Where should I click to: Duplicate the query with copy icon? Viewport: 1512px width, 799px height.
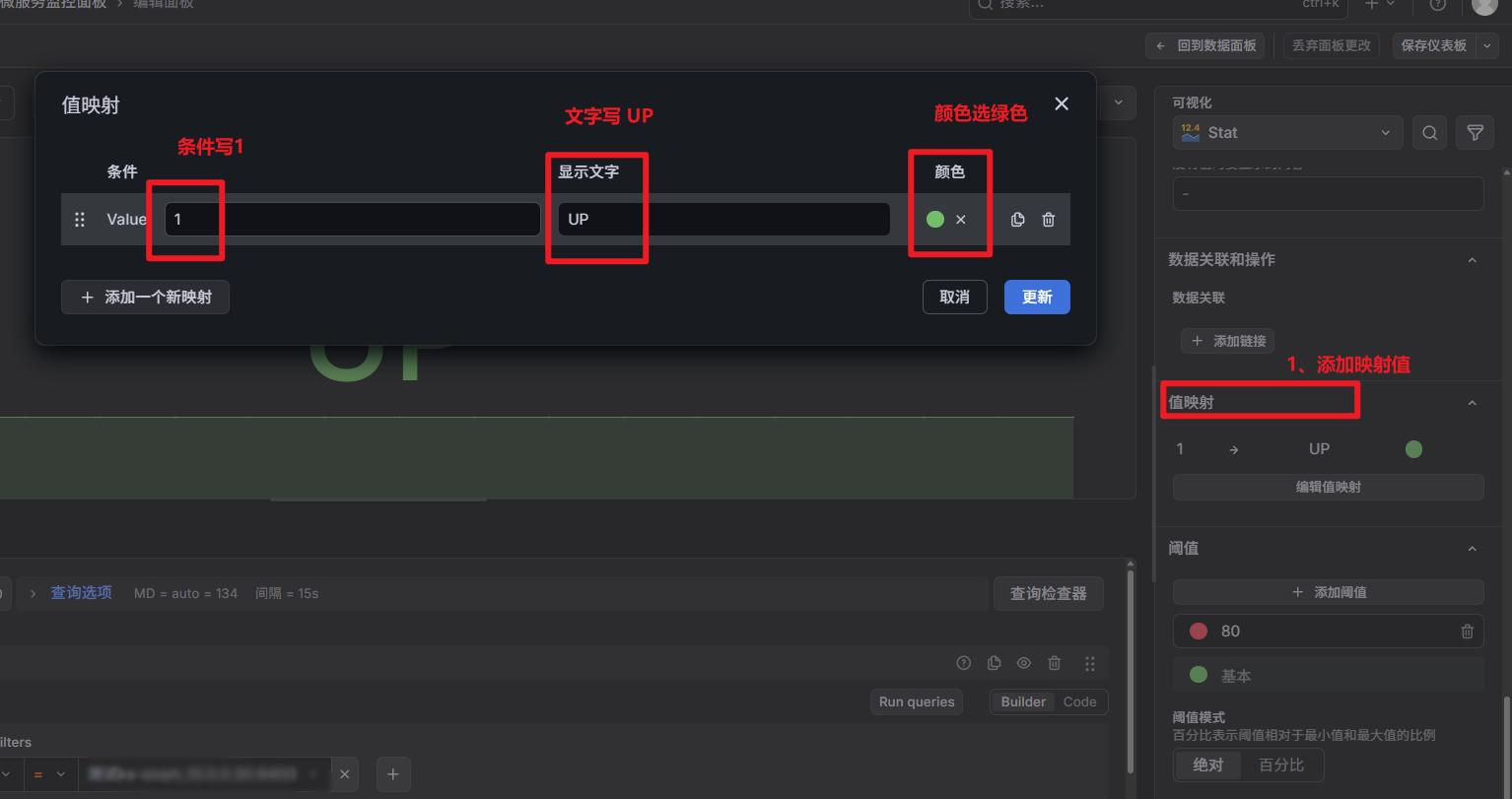tap(995, 663)
